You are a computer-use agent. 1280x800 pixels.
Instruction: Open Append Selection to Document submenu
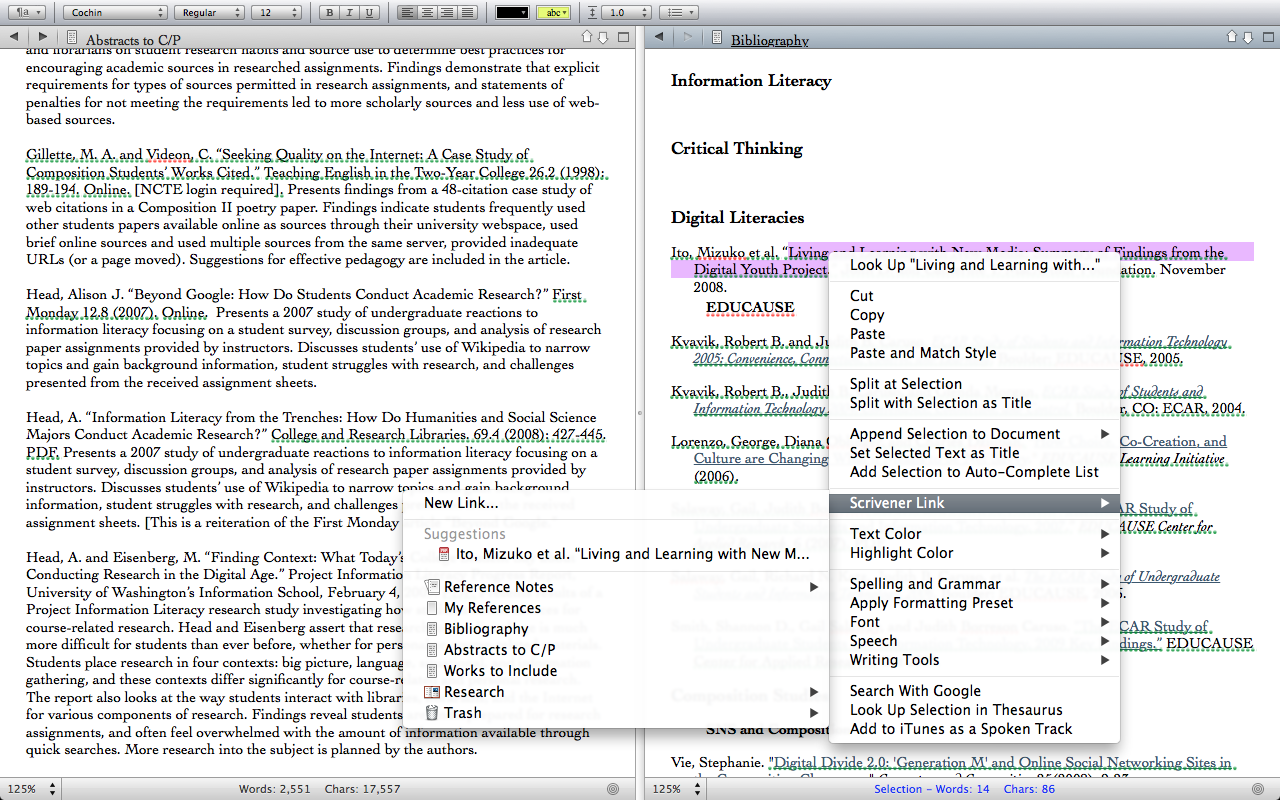coord(975,434)
